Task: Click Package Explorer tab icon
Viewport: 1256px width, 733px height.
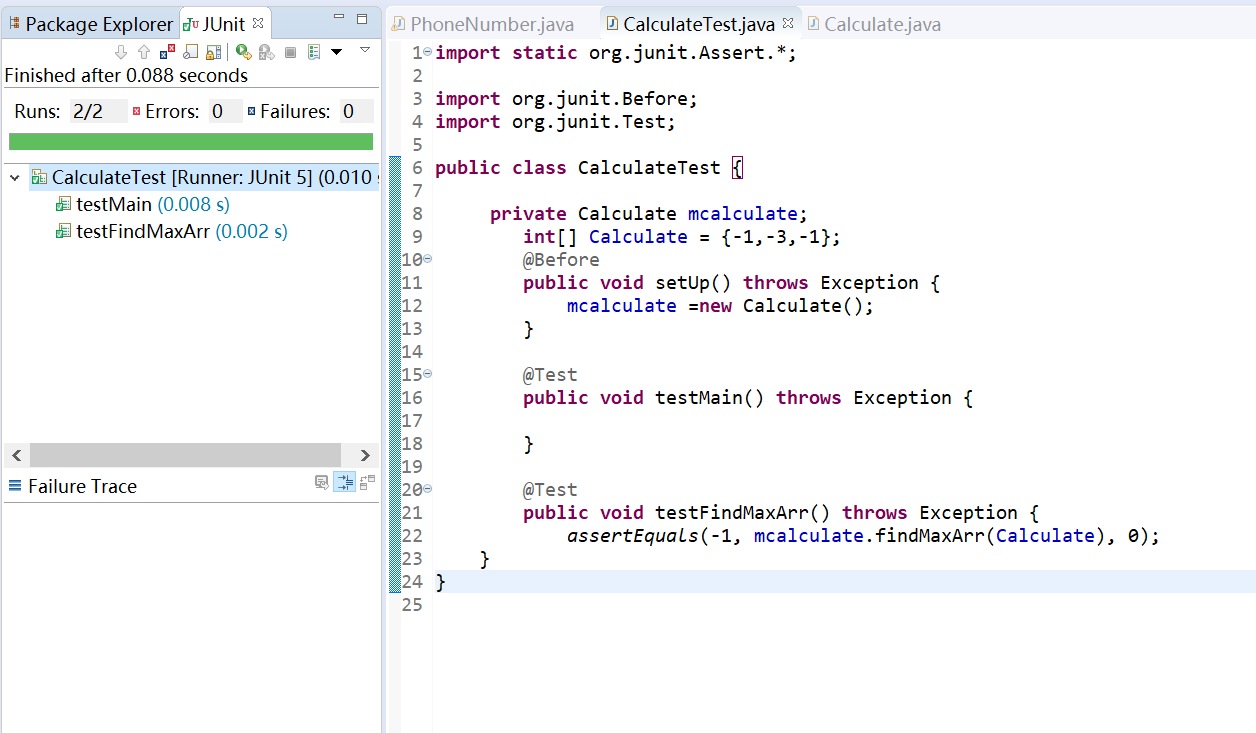Action: tap(14, 24)
